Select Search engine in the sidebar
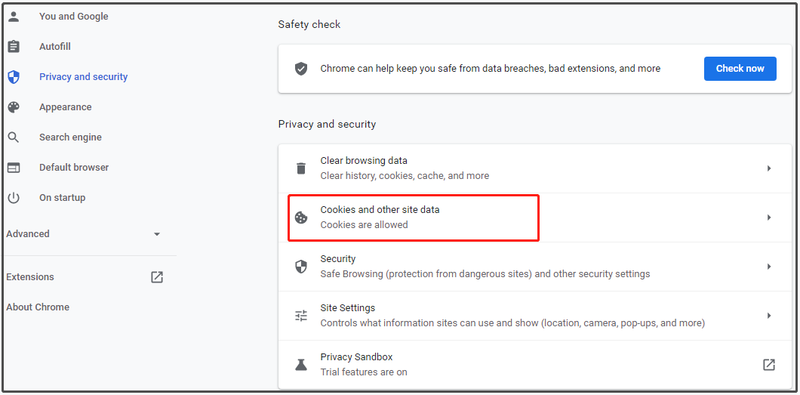Viewport: 800px width, 395px height. (x=70, y=137)
